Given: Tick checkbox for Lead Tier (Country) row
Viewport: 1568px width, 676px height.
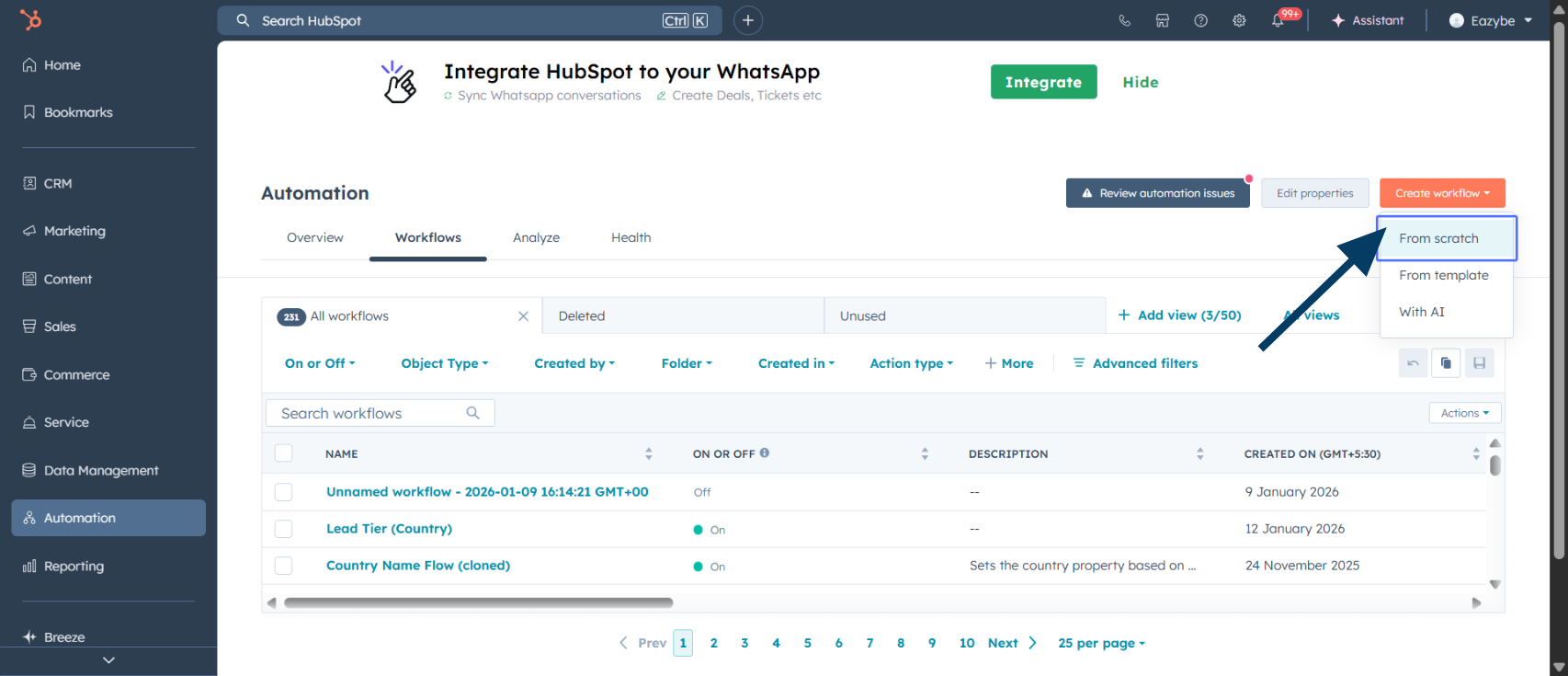Looking at the screenshot, I should (x=283, y=529).
